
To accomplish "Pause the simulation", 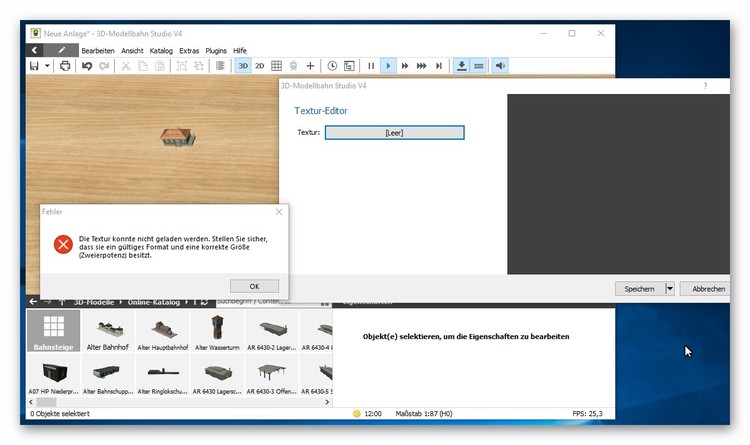I will 371,66.
